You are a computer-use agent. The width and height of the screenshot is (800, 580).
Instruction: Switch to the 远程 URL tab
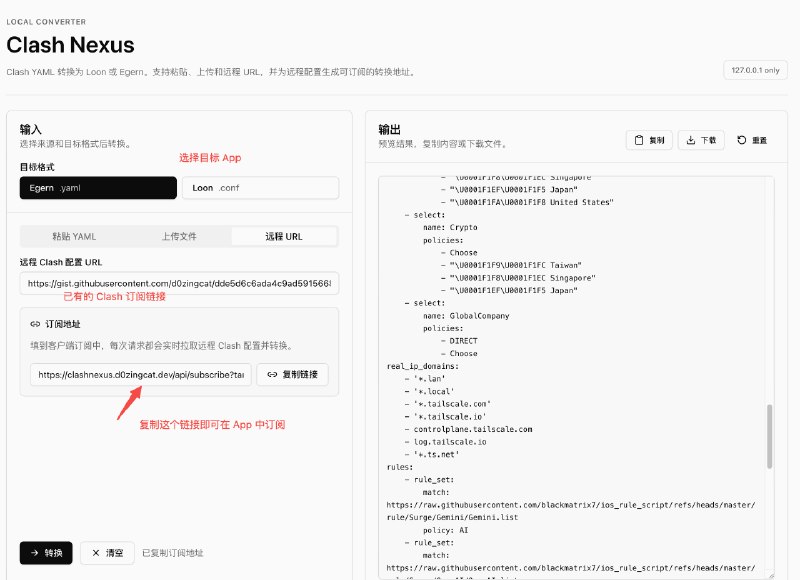(284, 236)
